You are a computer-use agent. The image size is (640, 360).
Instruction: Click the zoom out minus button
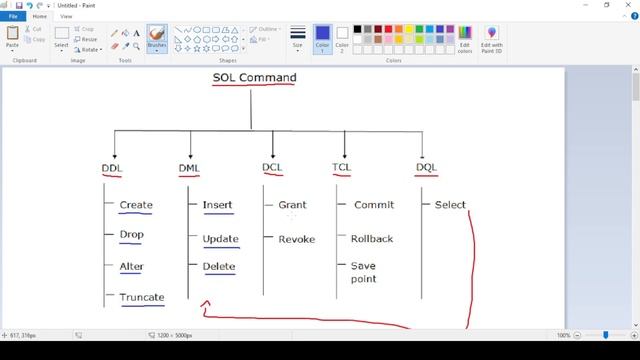(577, 335)
